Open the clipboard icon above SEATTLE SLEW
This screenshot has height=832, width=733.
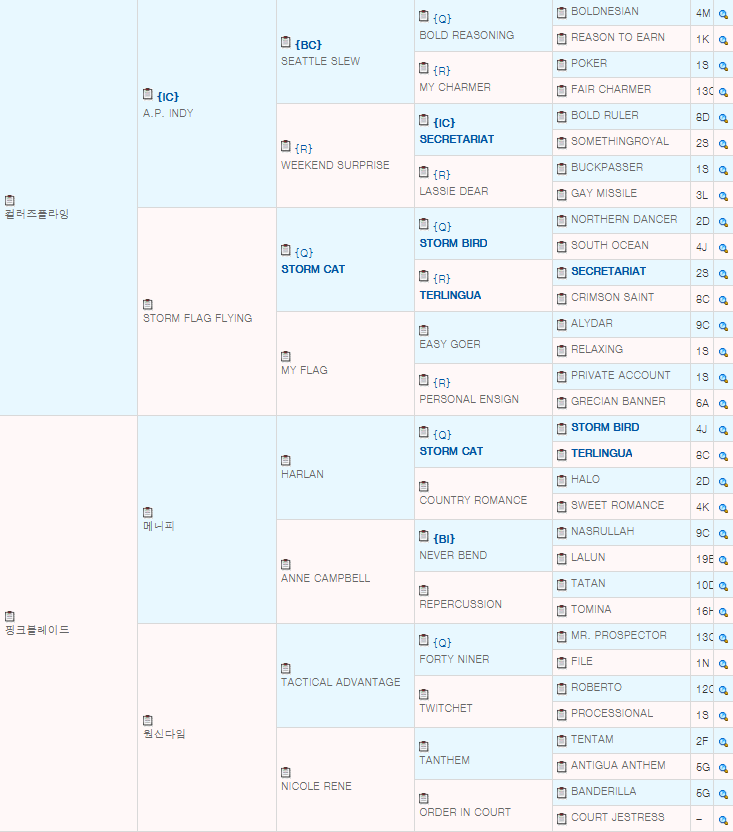click(286, 42)
